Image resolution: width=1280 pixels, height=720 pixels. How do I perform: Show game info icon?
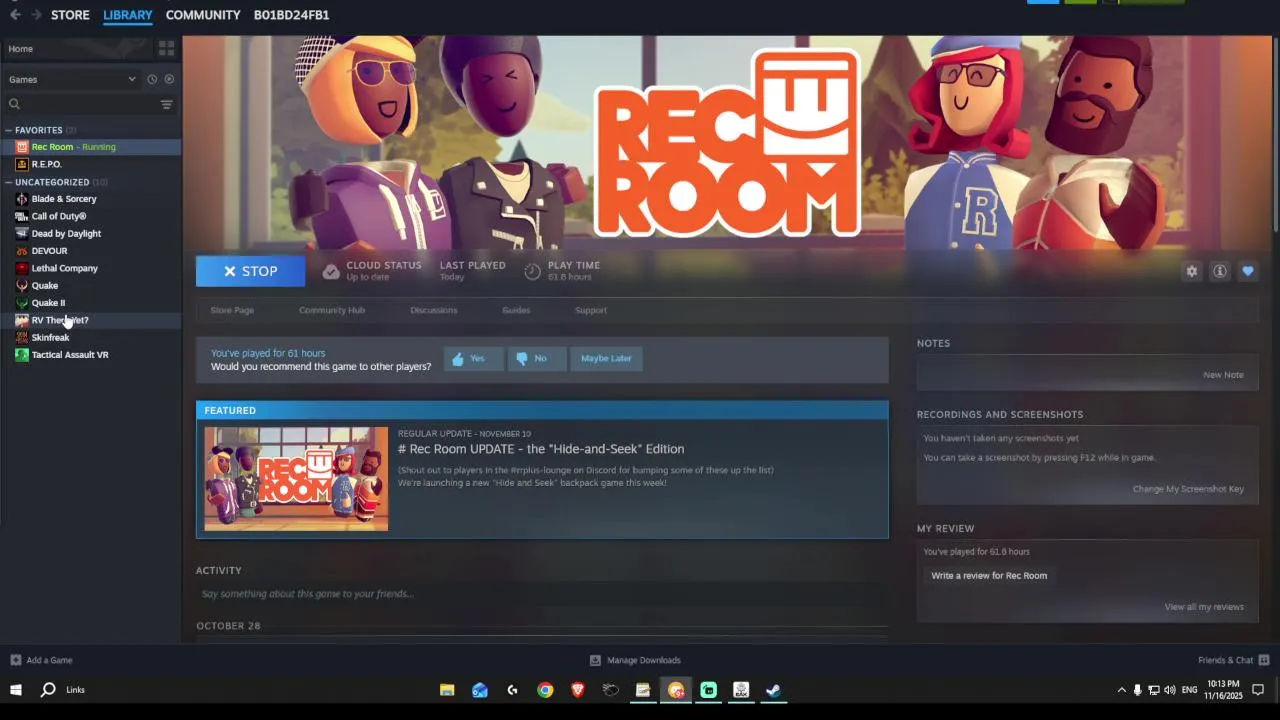coord(1220,271)
